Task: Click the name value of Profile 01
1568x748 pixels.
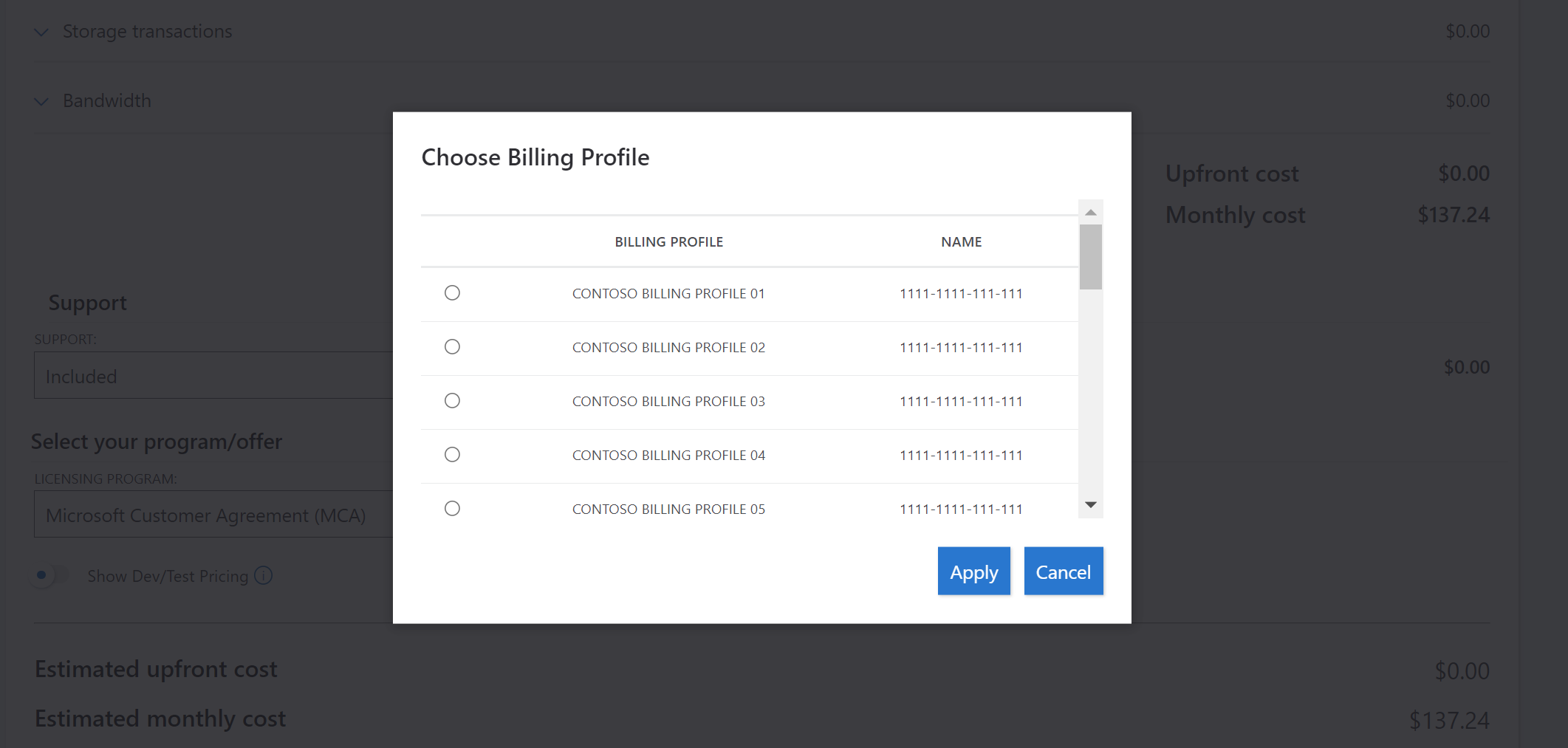Action: coord(961,294)
